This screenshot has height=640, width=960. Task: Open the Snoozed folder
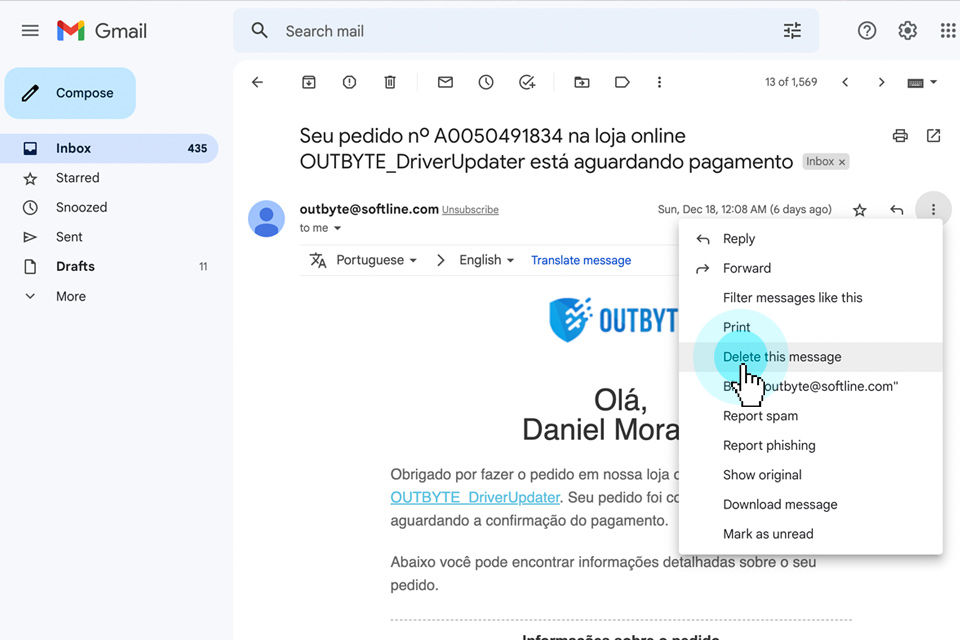(109, 208)
